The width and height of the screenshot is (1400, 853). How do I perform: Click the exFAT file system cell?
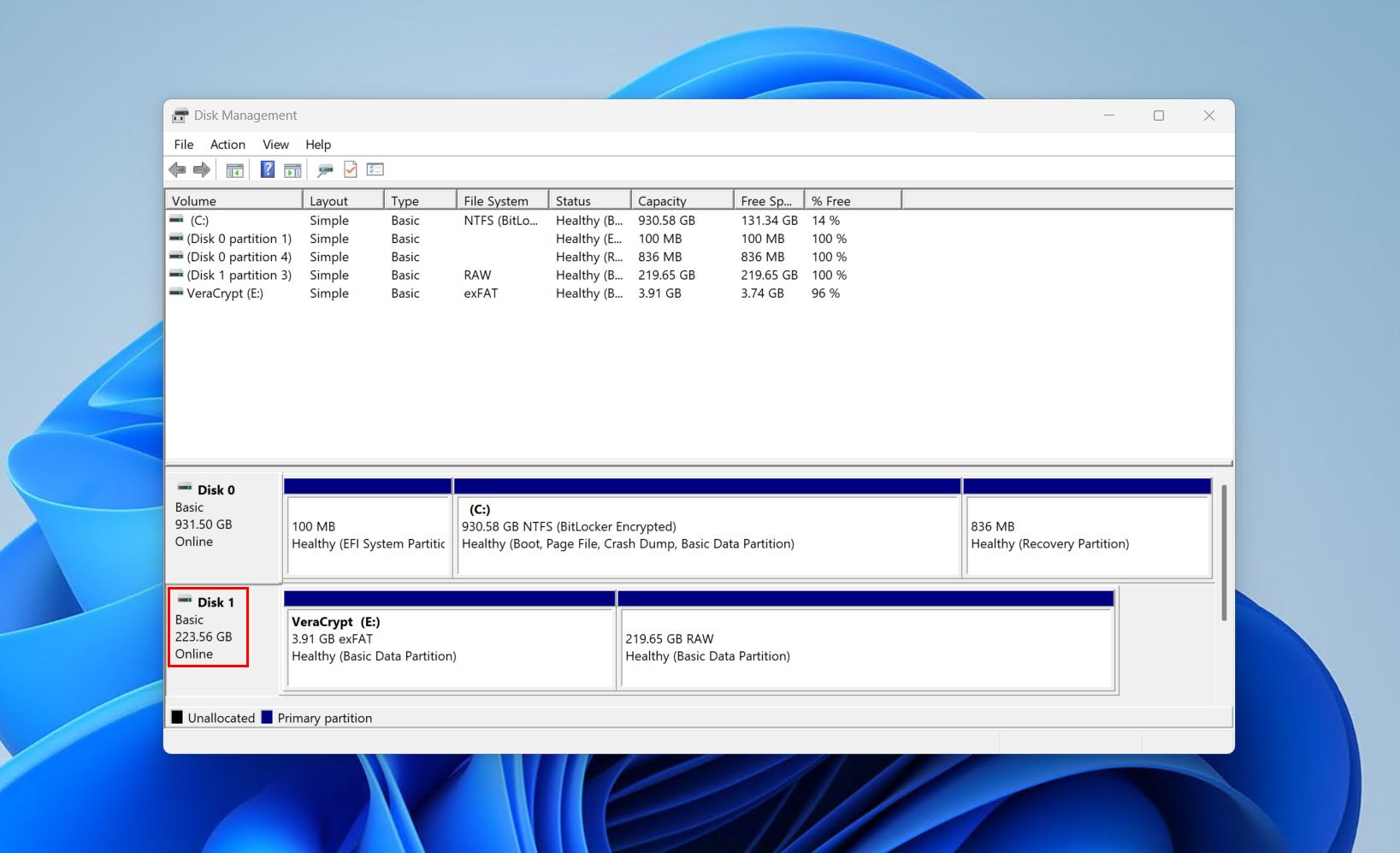481,293
